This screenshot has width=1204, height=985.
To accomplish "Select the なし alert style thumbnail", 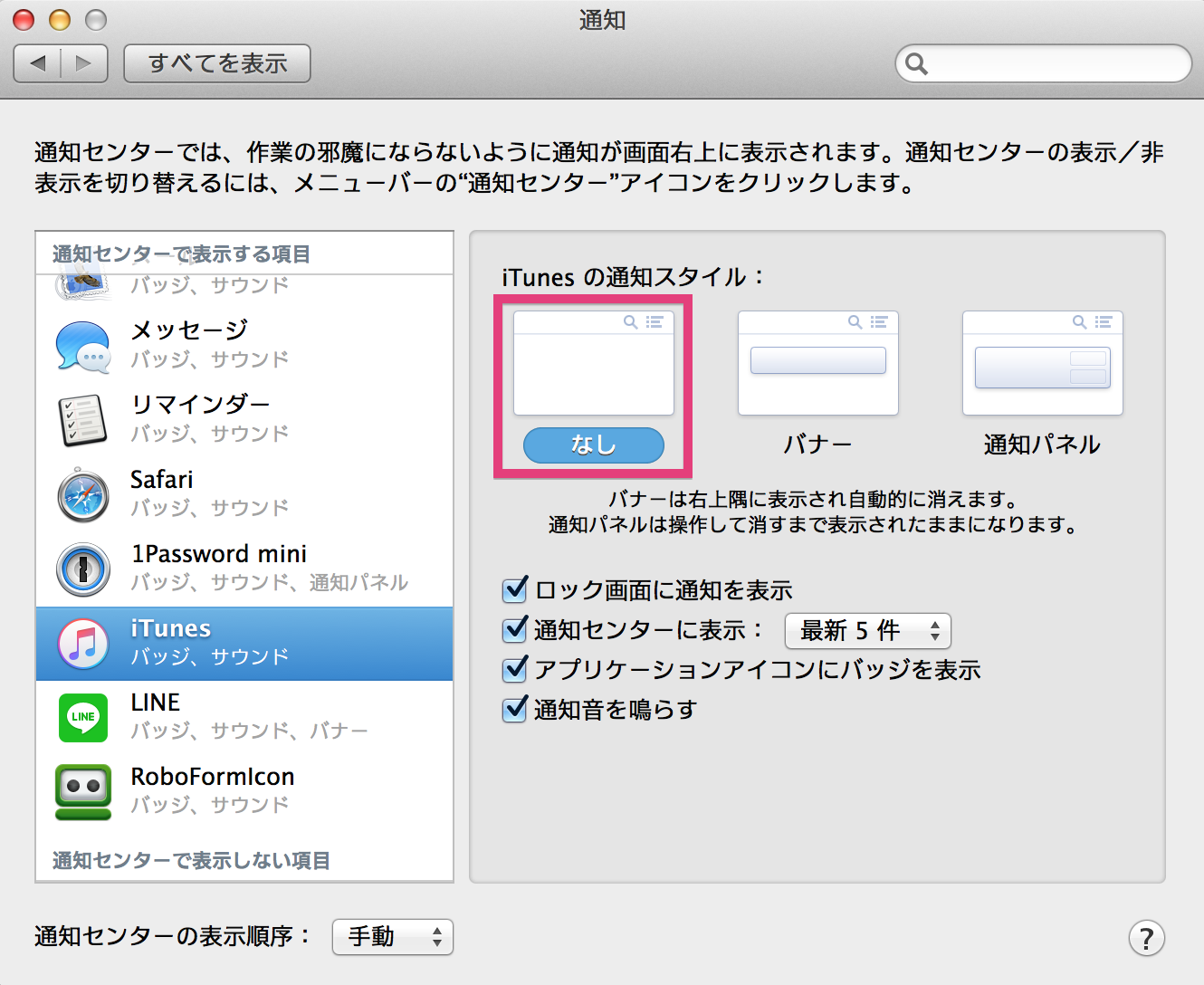I will click(x=594, y=363).
